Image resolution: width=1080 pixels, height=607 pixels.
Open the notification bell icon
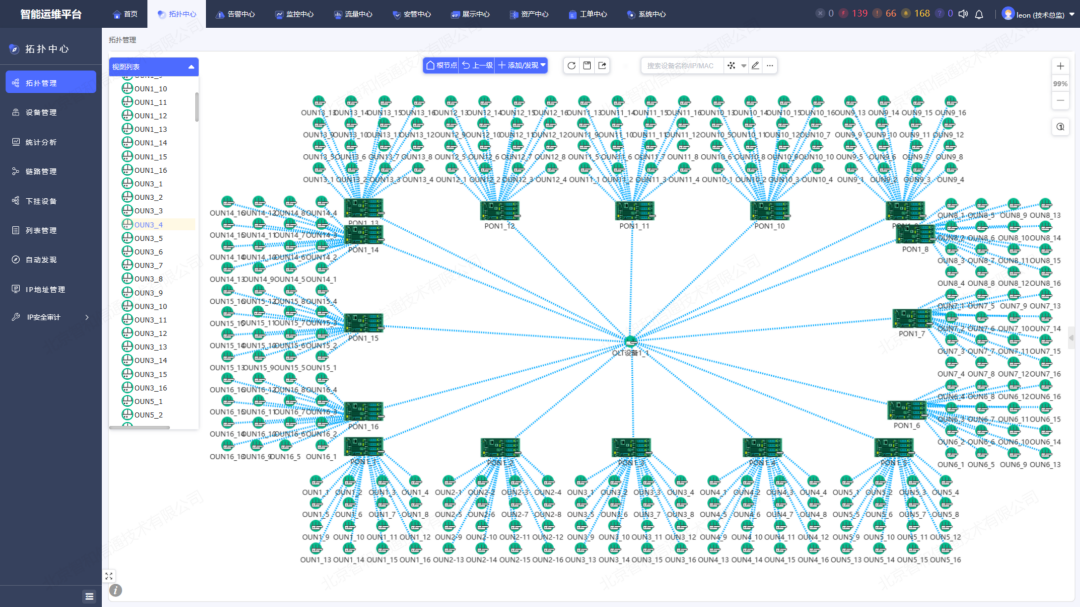tap(979, 14)
